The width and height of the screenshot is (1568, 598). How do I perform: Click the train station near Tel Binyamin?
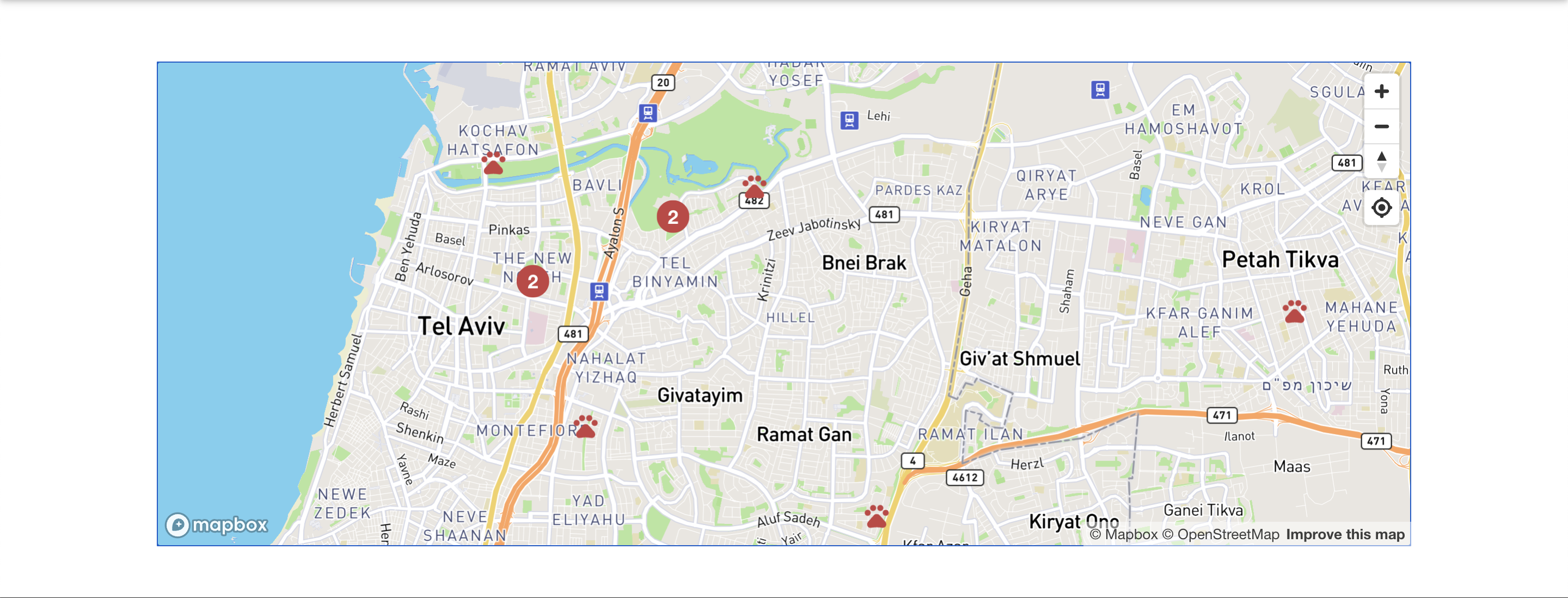tap(599, 291)
